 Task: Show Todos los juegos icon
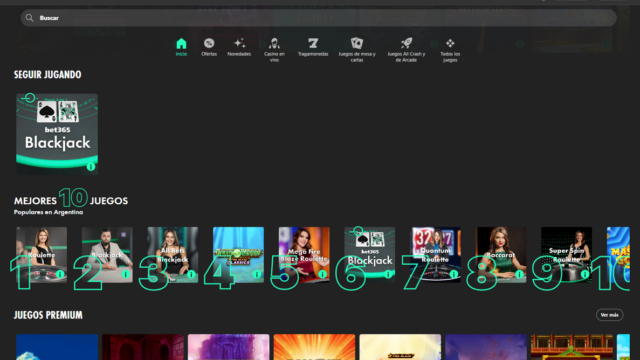450,43
